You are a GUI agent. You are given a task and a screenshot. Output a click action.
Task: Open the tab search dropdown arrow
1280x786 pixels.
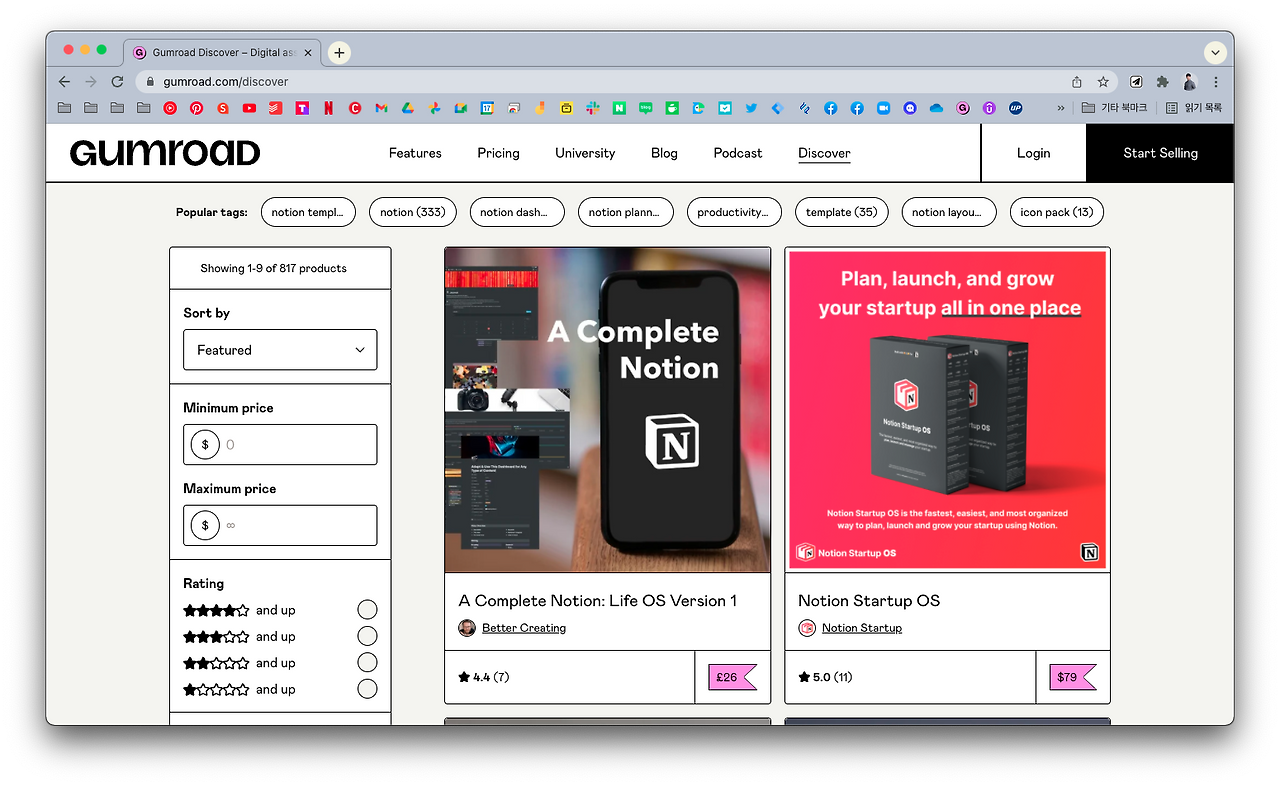(x=1215, y=53)
